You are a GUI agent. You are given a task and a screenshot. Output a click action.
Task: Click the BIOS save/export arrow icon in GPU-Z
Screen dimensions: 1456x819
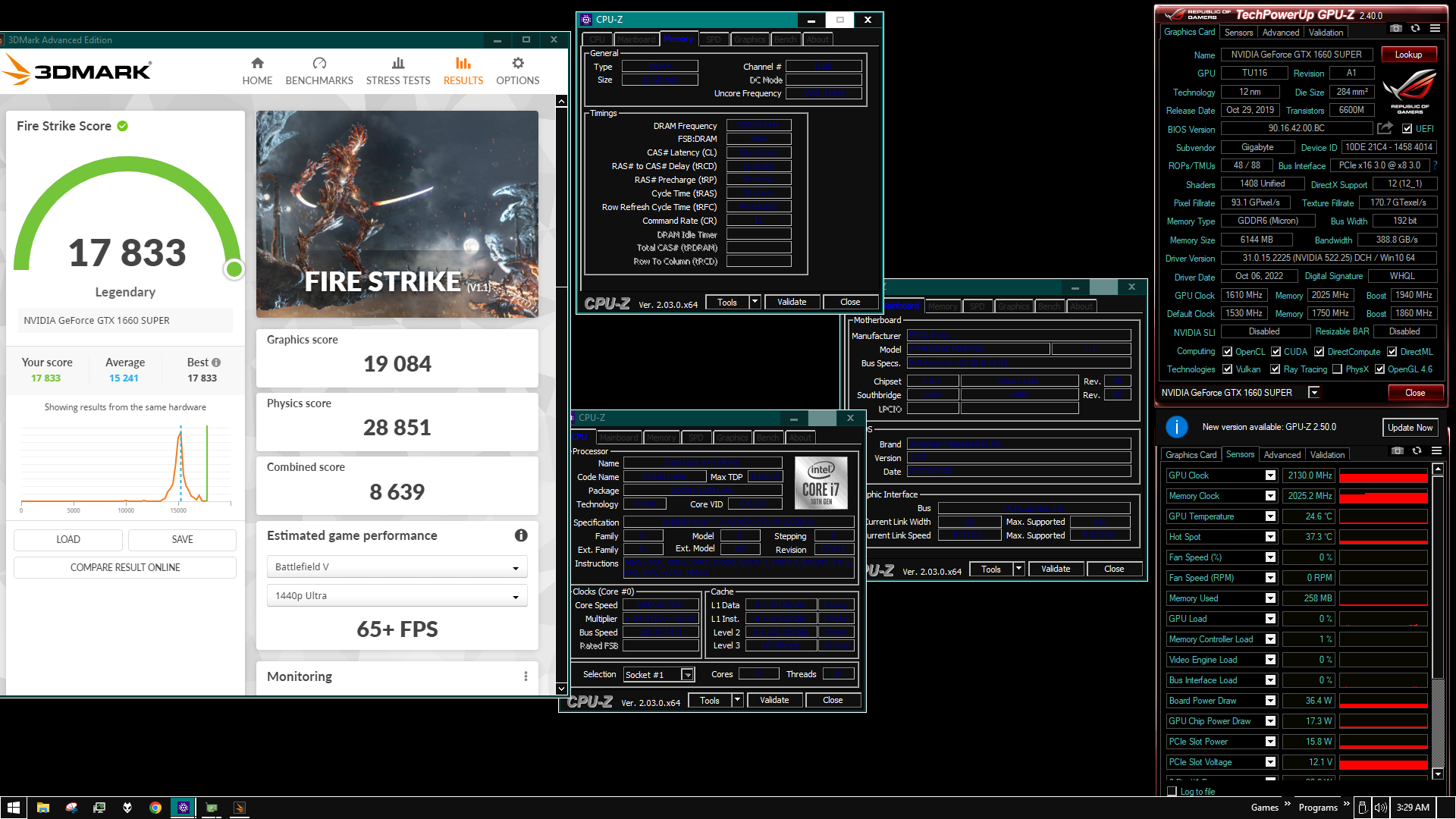click(x=1385, y=128)
